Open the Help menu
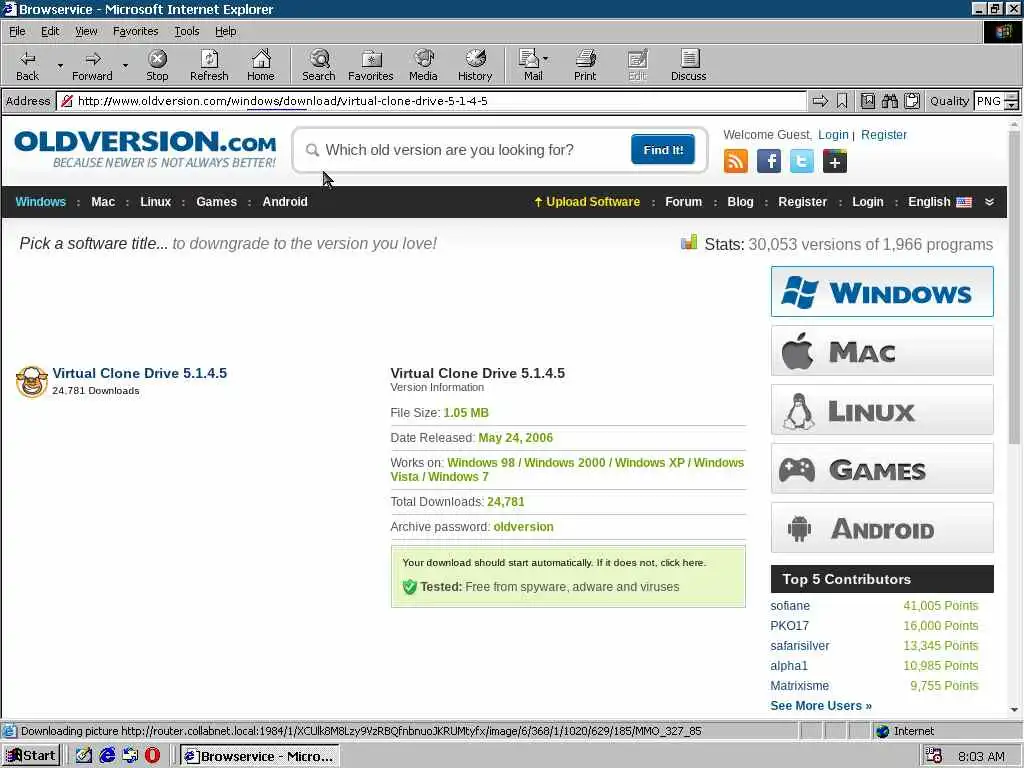This screenshot has width=1024, height=768. 225,31
